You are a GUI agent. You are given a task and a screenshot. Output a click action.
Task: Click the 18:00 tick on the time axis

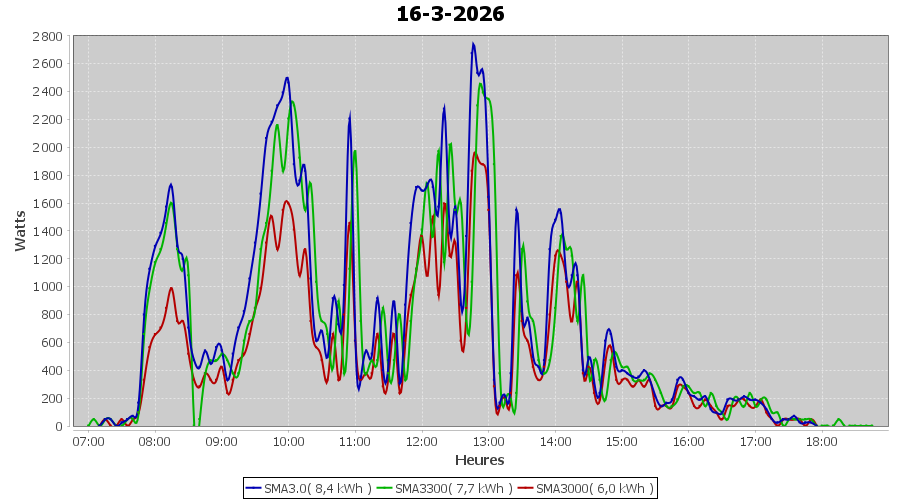821,441
